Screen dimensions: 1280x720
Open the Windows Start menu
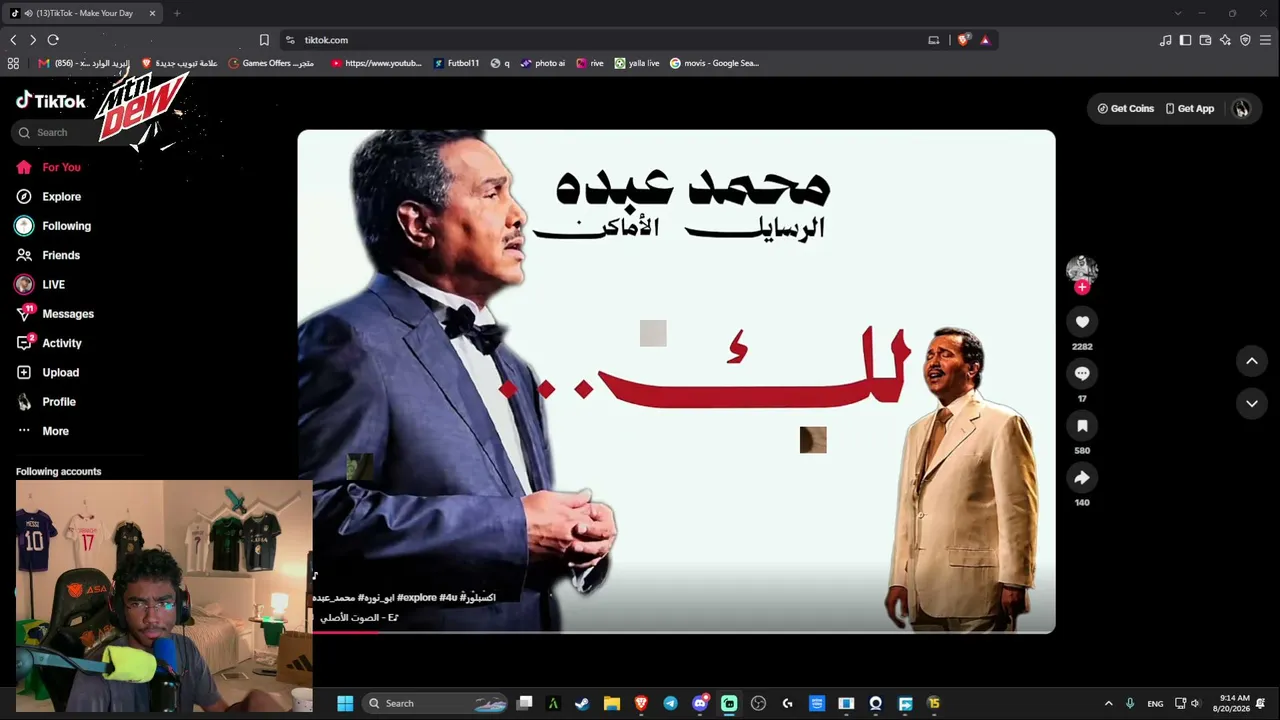pos(345,703)
